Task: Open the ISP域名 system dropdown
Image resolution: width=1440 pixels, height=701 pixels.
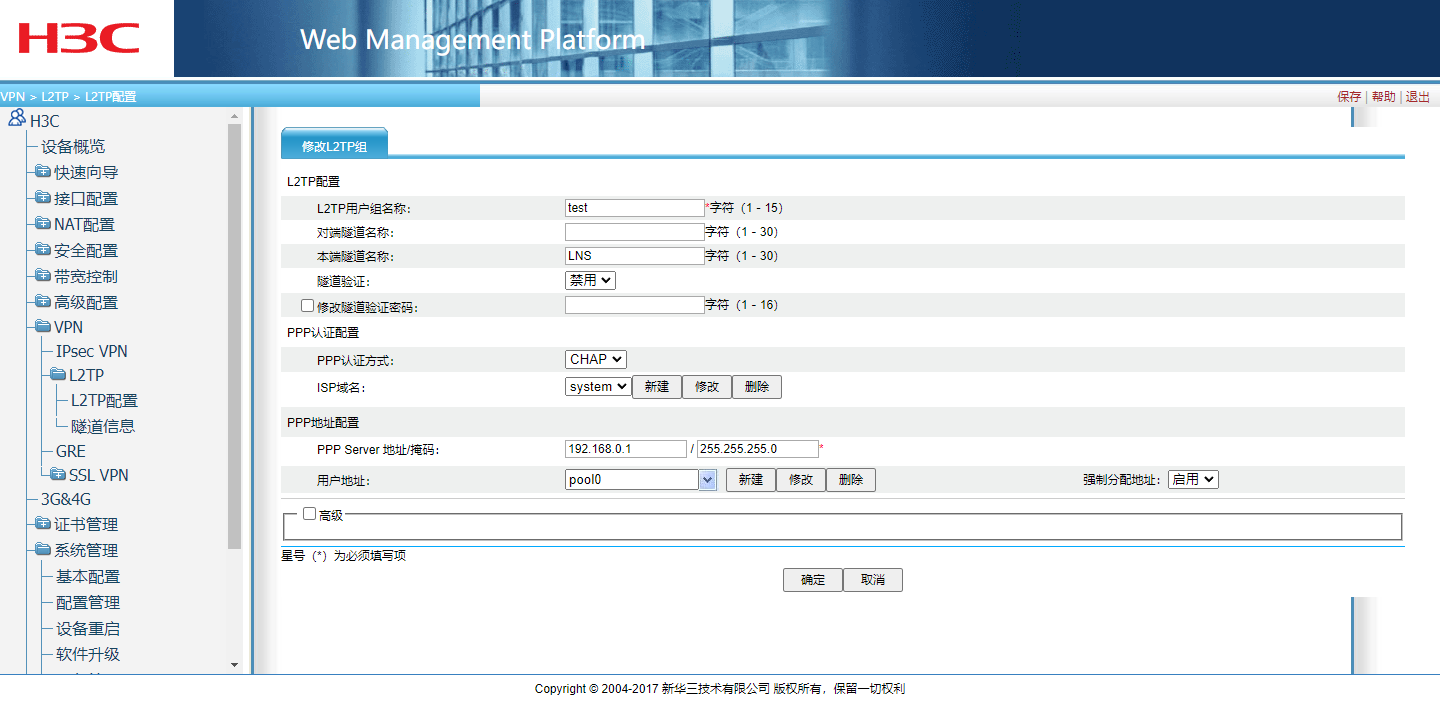Action: (598, 387)
